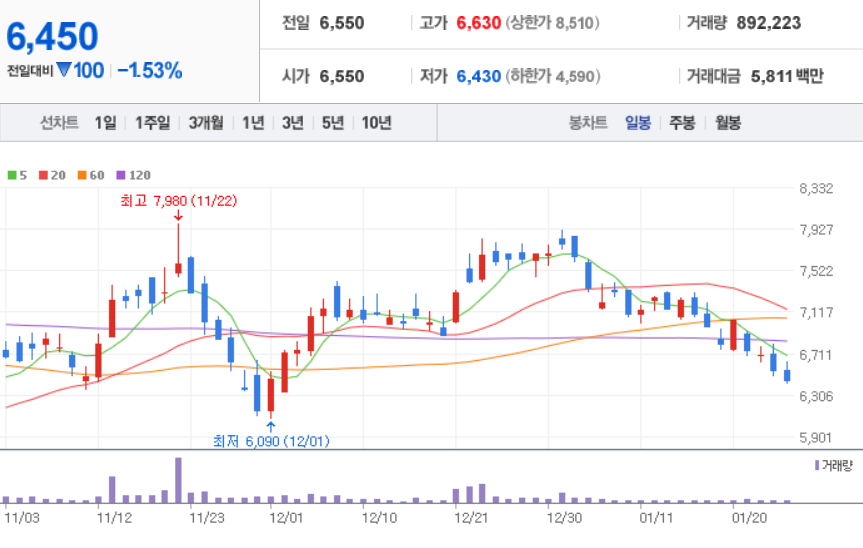Switch line chart to 3개월

[x=206, y=122]
